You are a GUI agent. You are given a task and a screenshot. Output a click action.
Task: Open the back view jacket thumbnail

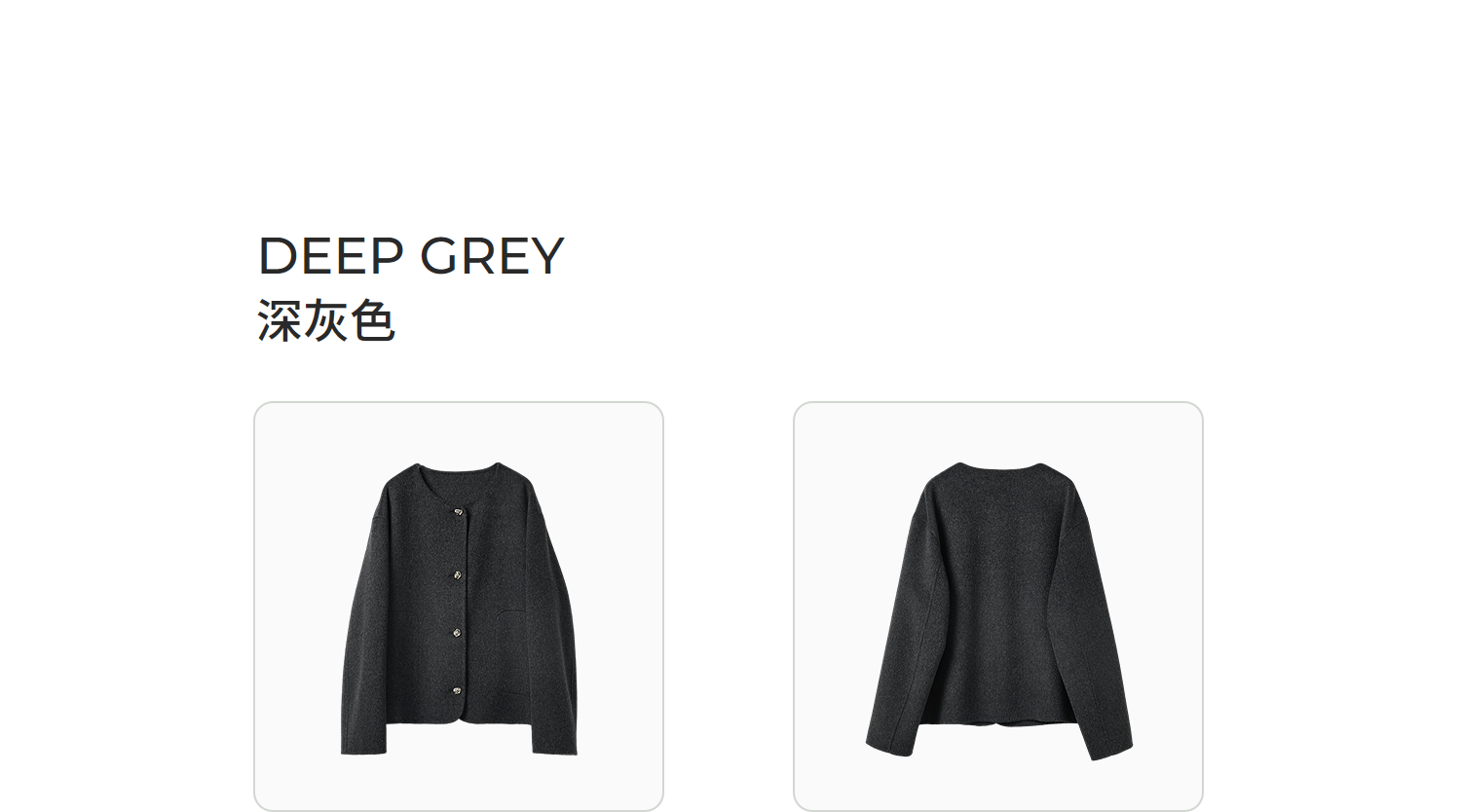(x=998, y=607)
